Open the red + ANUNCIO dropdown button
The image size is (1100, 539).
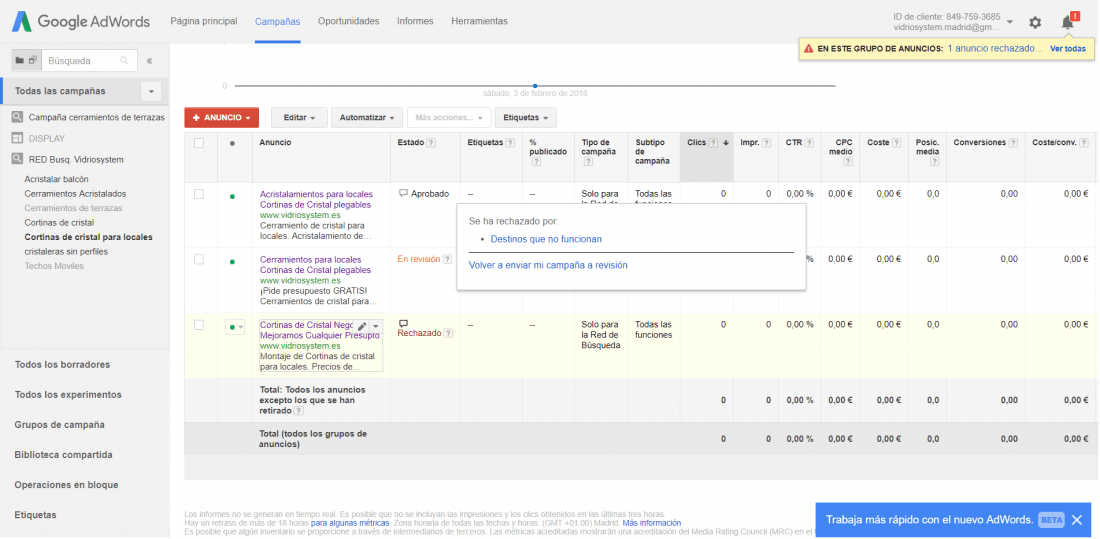coord(222,117)
